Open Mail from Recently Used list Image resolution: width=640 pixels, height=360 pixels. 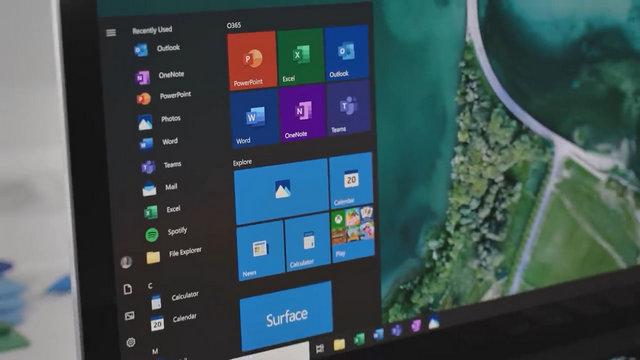point(160,189)
